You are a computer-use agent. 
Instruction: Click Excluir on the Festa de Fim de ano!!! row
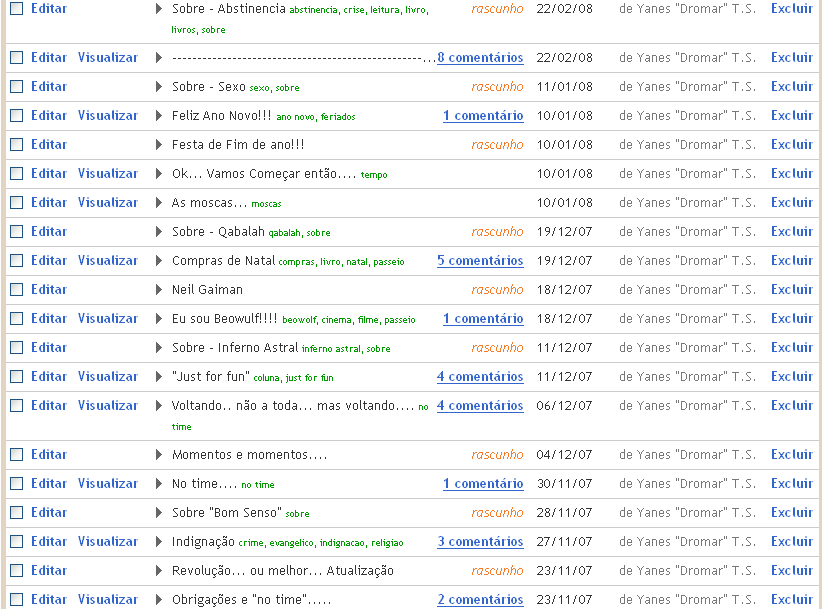(792, 145)
